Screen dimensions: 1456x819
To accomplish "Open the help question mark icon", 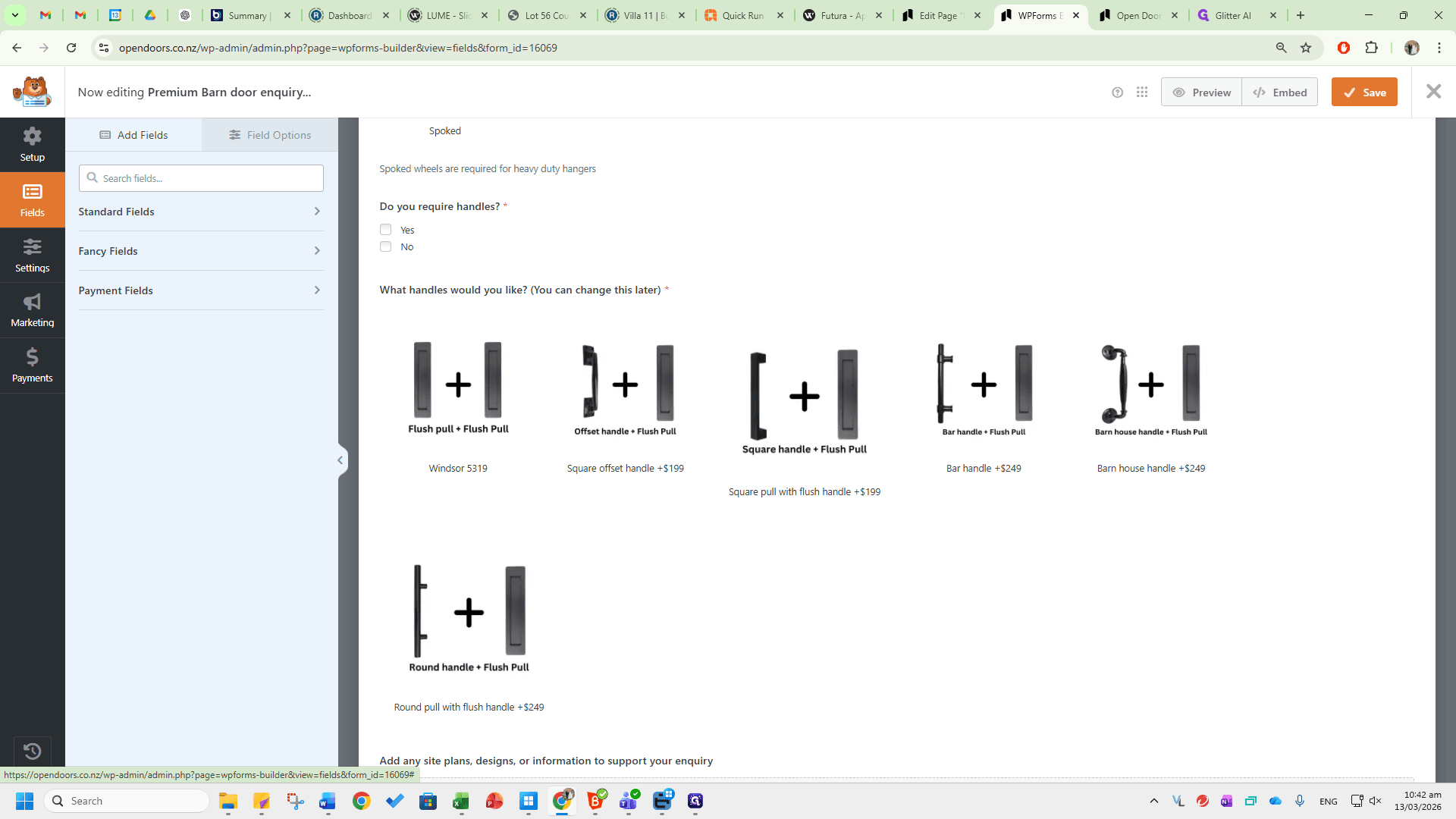I will [x=1117, y=93].
